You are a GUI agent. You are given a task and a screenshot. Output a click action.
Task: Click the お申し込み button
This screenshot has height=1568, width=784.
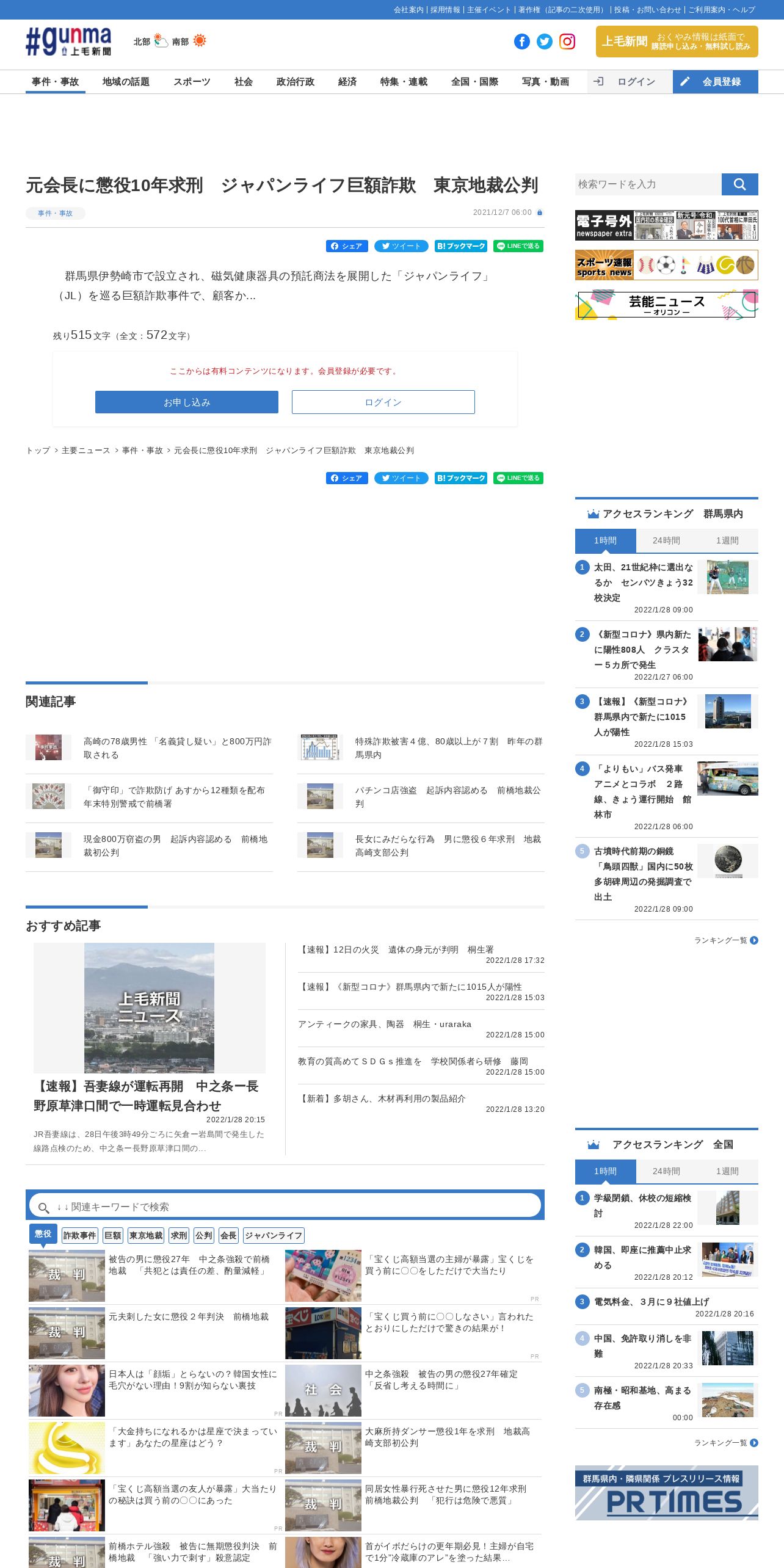[x=187, y=402]
